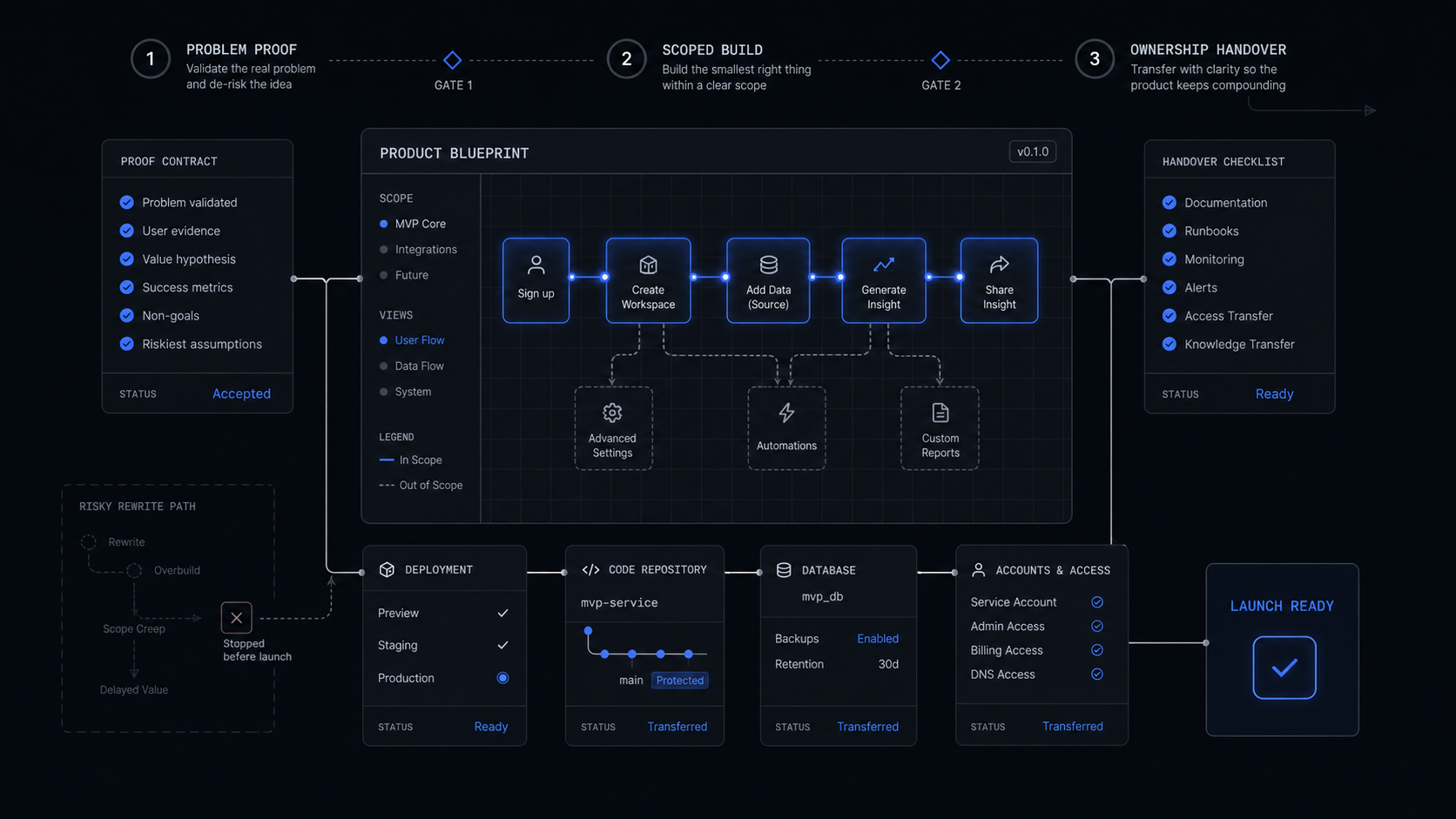This screenshot has width=1456, height=819.
Task: Select the Integrations scope option
Action: pos(418,250)
